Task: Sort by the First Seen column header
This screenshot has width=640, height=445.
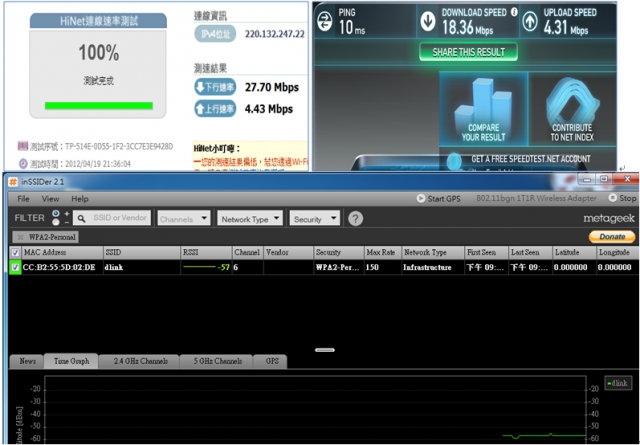Action: [486, 252]
